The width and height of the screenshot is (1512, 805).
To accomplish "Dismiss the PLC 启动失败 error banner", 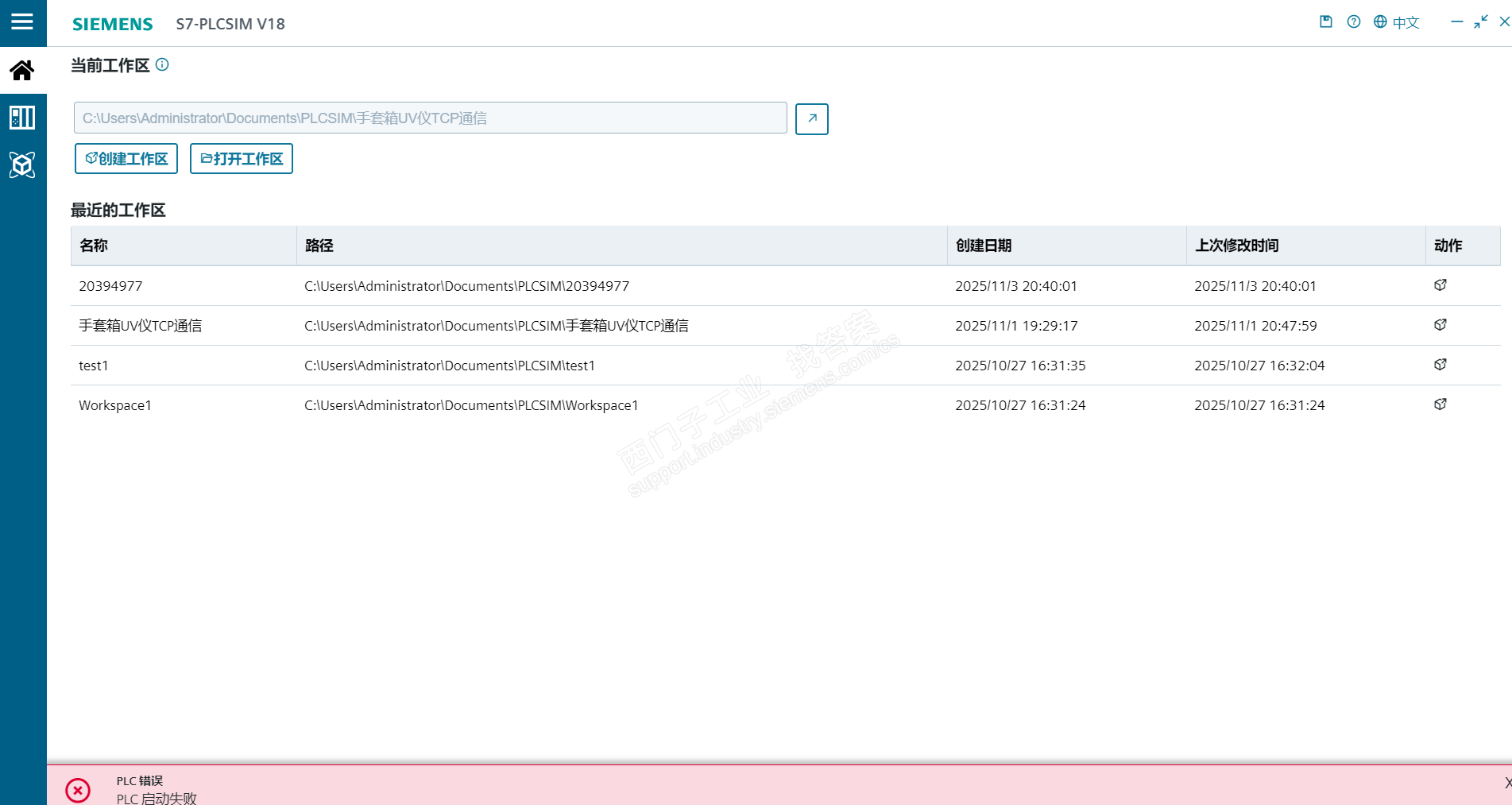I will (1507, 783).
